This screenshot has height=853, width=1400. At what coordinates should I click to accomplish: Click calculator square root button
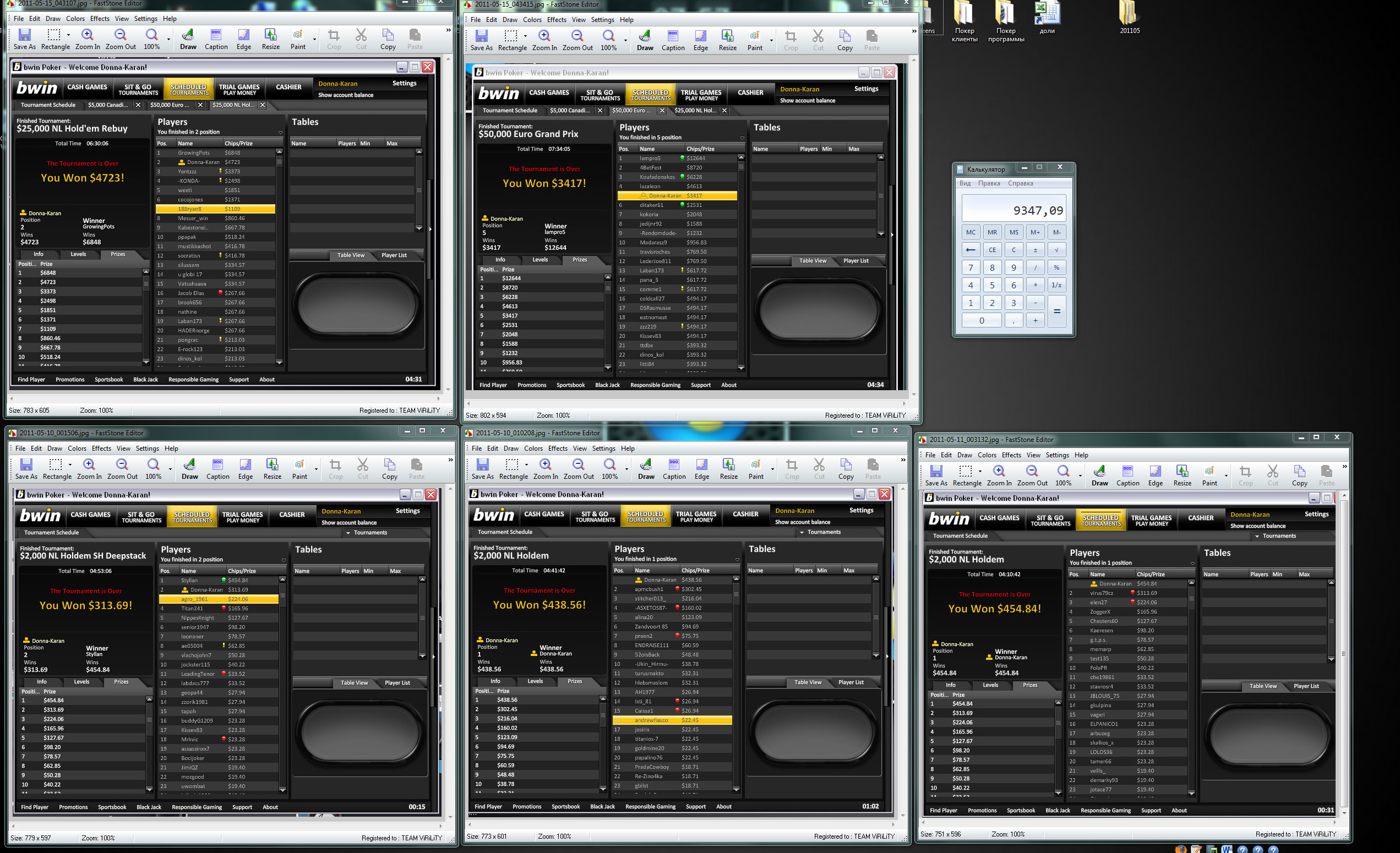coord(1057,250)
